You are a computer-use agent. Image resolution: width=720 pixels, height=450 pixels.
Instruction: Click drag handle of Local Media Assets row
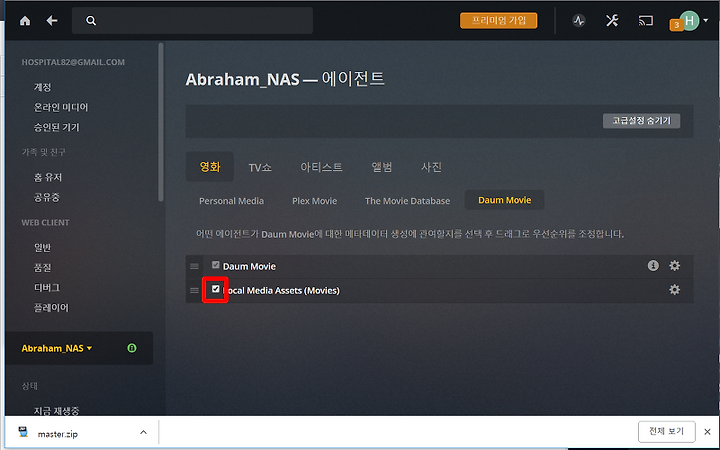point(194,290)
